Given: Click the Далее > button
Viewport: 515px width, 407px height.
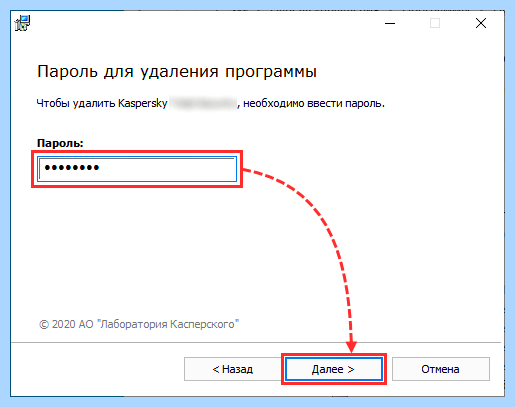Looking at the screenshot, I should 334,369.
